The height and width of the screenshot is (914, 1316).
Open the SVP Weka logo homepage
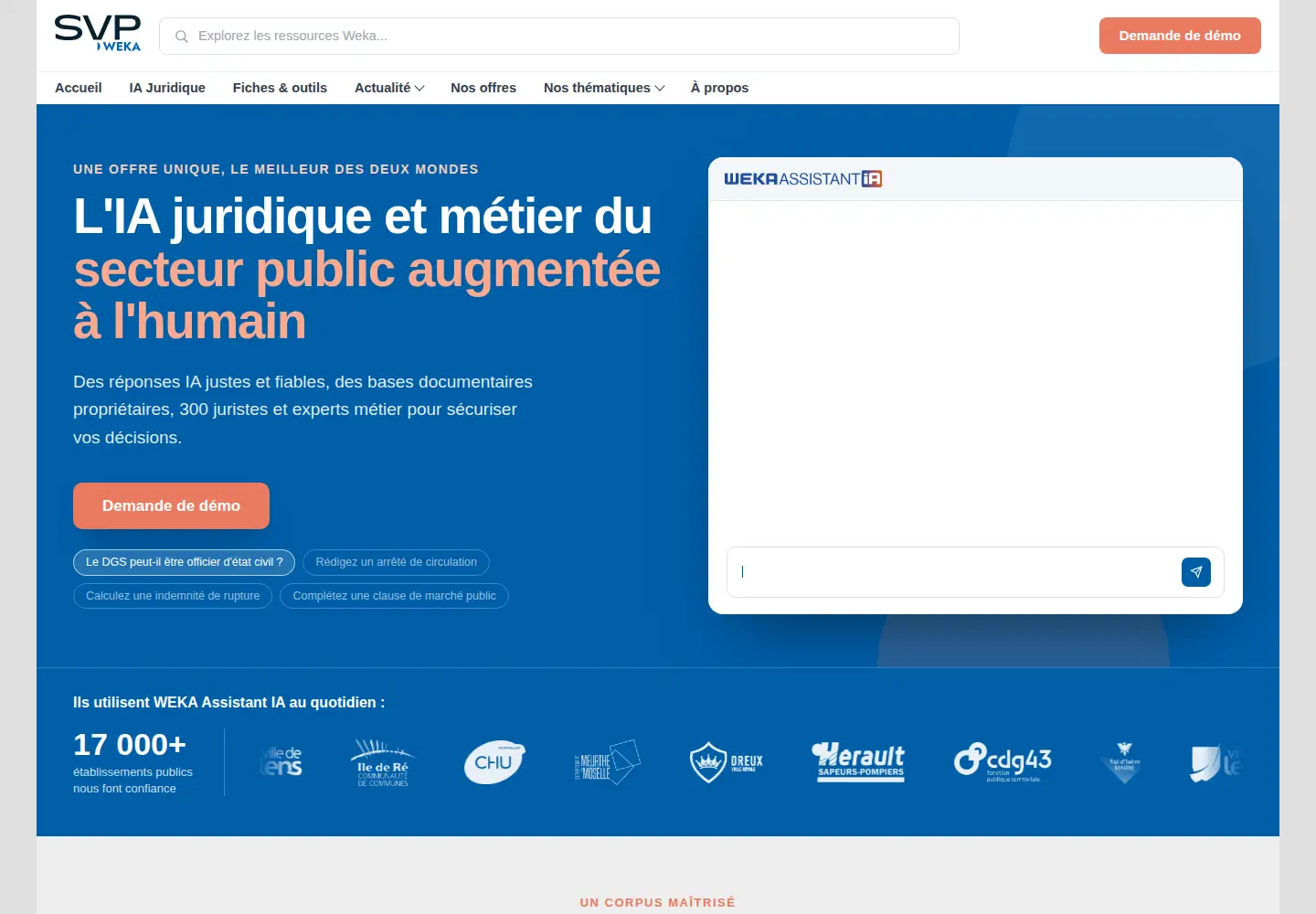[98, 34]
